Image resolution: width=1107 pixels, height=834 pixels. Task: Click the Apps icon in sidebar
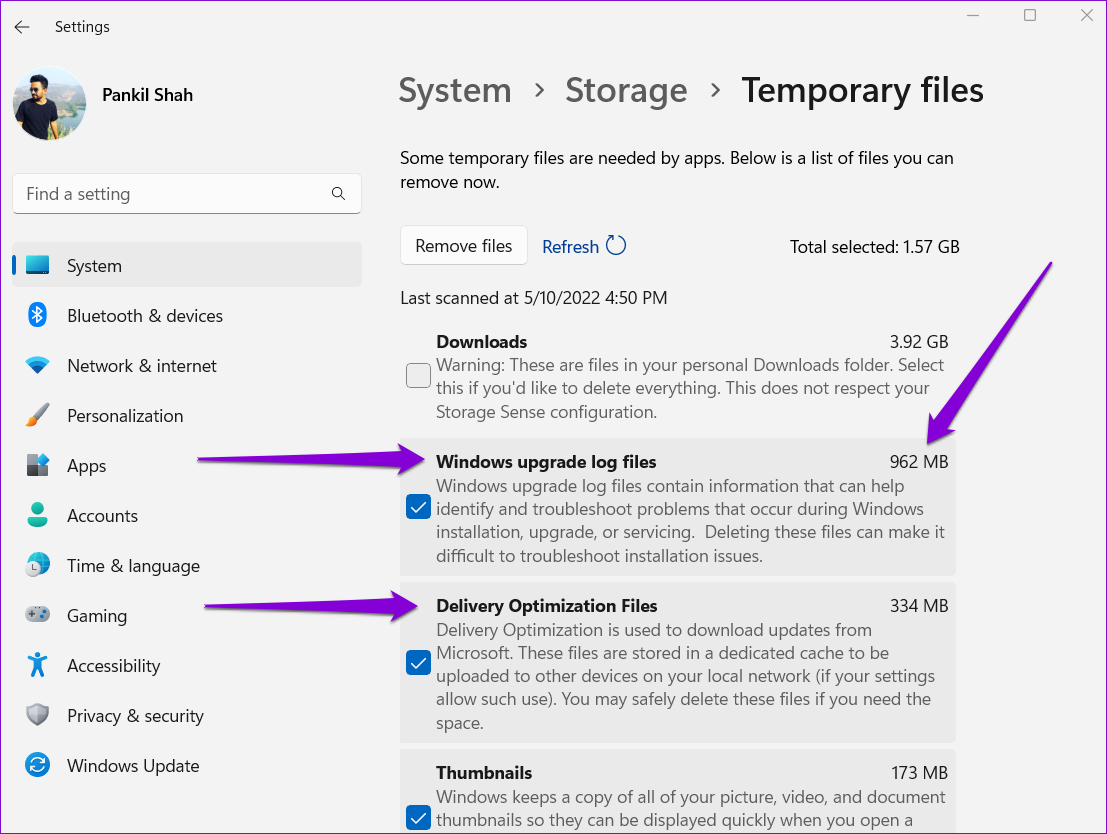pos(37,465)
